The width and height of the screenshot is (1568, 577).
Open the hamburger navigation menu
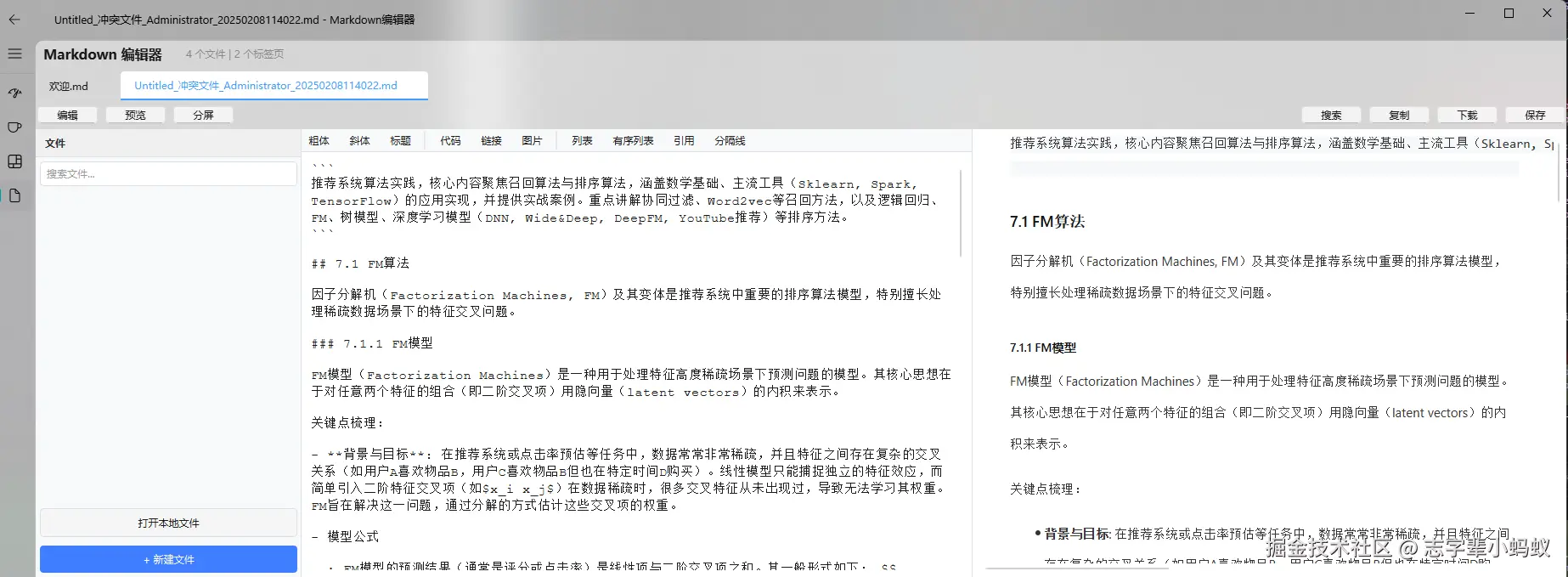tap(14, 54)
